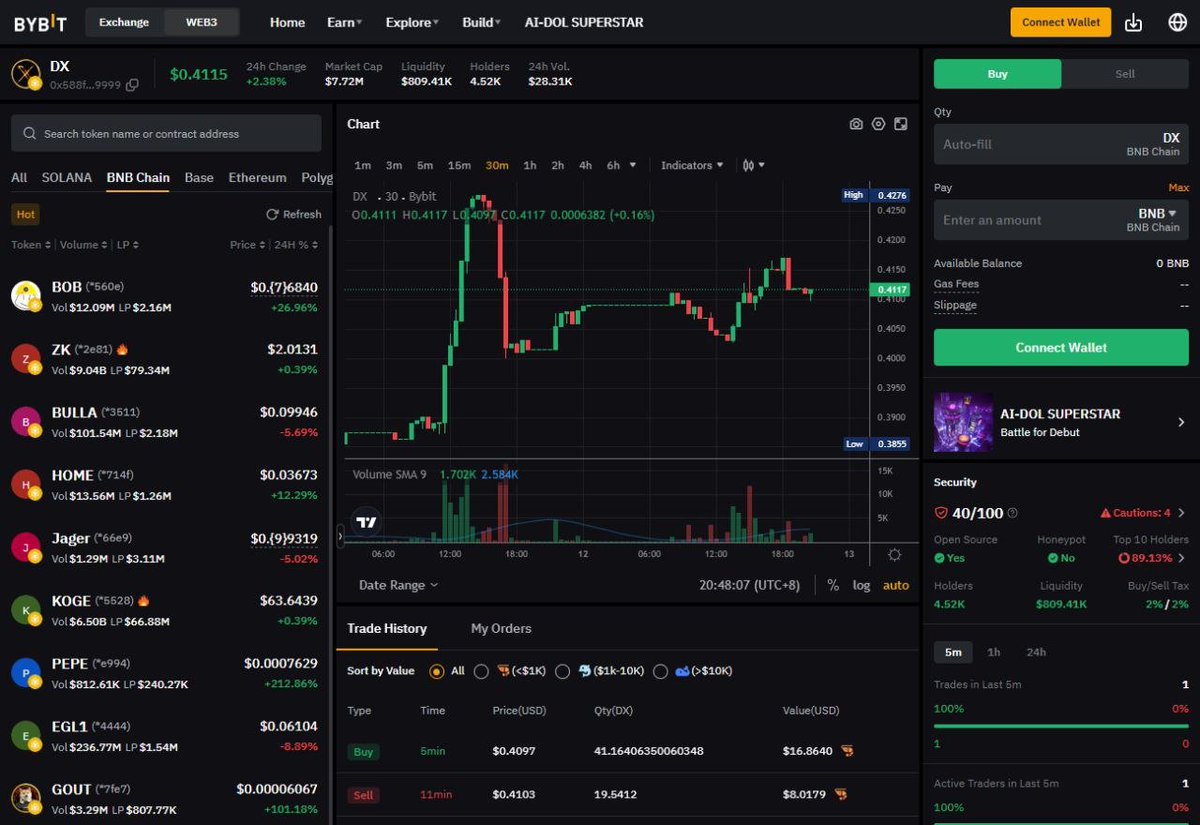
Task: Expand the Cautions: 4 details
Action: click(x=1142, y=513)
